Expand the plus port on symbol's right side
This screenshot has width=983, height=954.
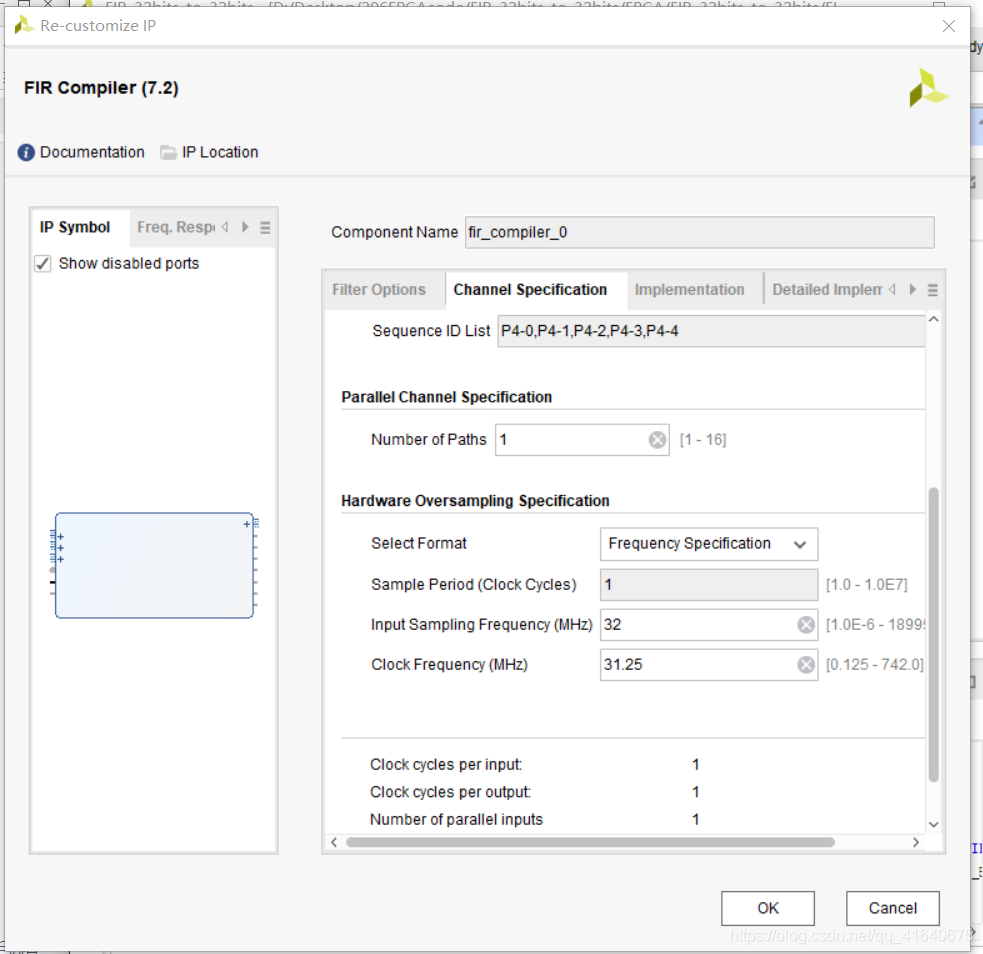tap(246, 524)
